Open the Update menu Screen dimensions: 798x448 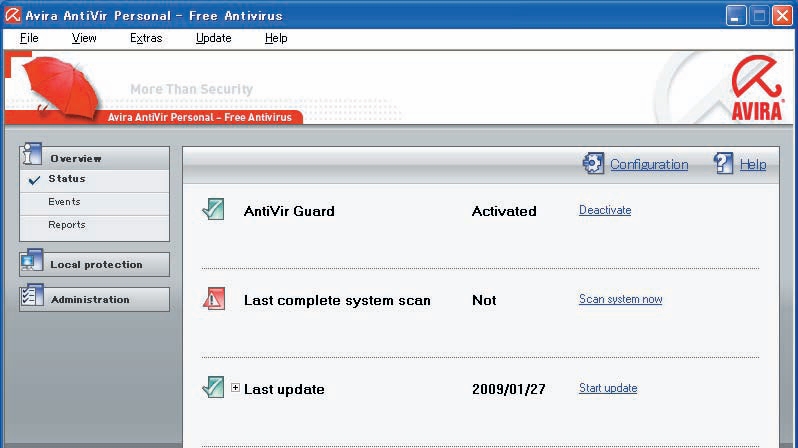tap(214, 38)
